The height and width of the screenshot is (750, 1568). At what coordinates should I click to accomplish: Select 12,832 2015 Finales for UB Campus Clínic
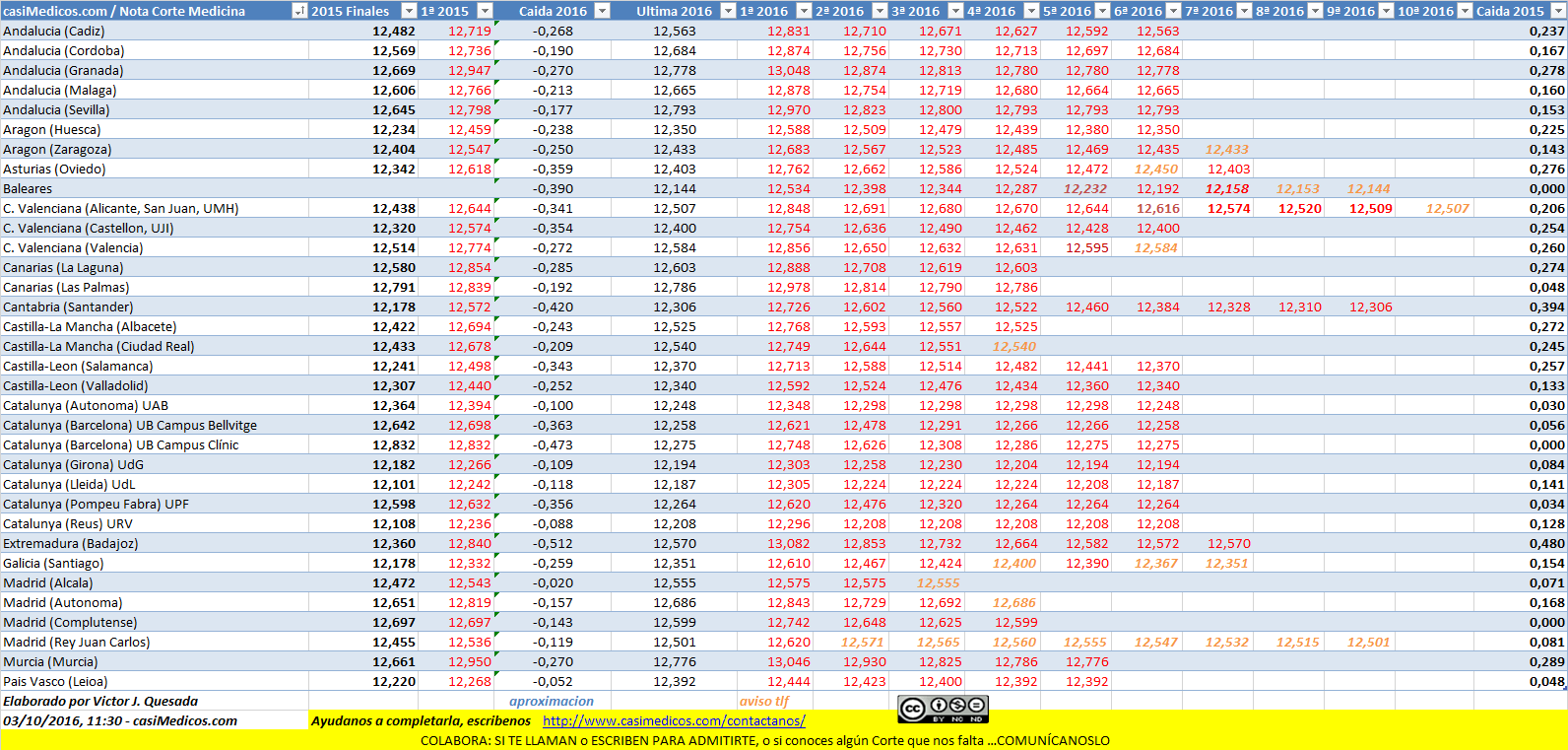(x=394, y=444)
